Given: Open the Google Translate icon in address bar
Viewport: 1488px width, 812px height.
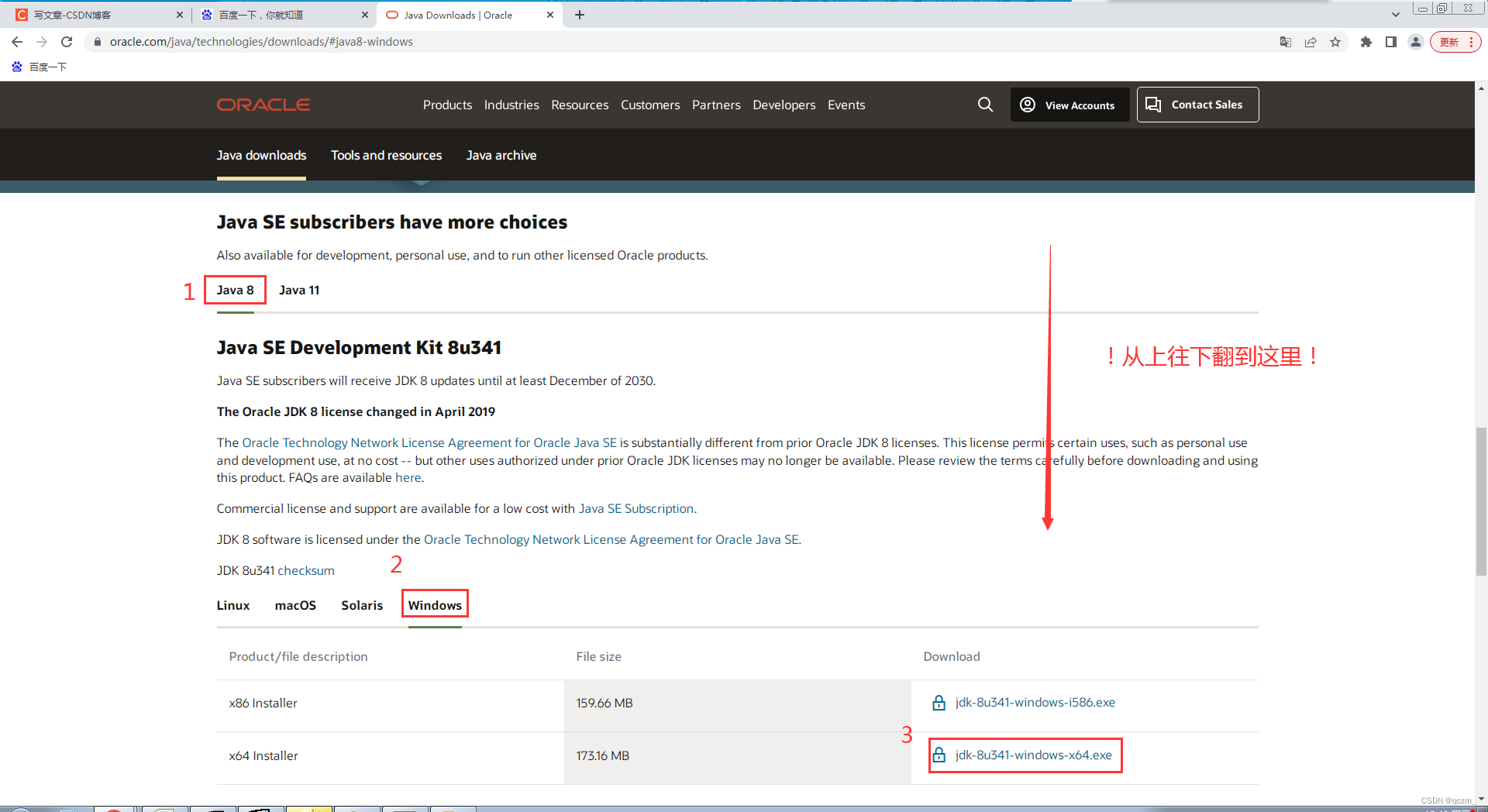Looking at the screenshot, I should coord(1286,42).
